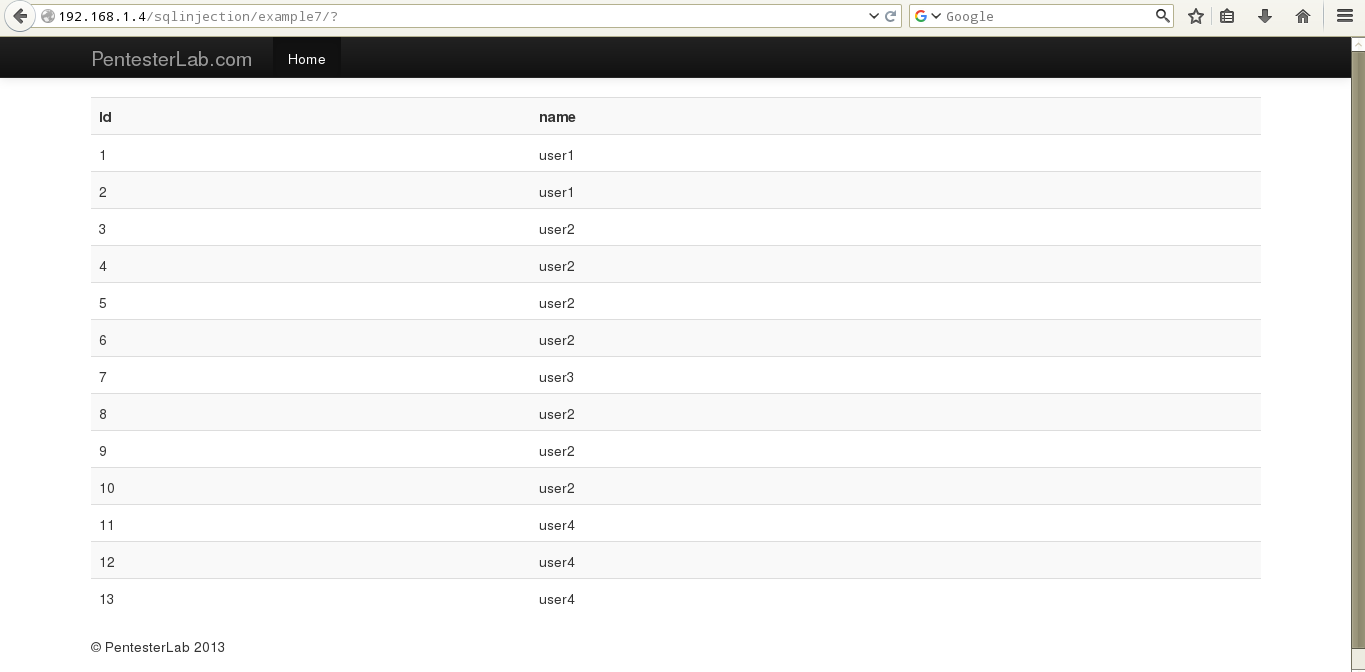Open the Home tab in navbar
Image resolution: width=1365 pixels, height=672 pixels.
306,59
